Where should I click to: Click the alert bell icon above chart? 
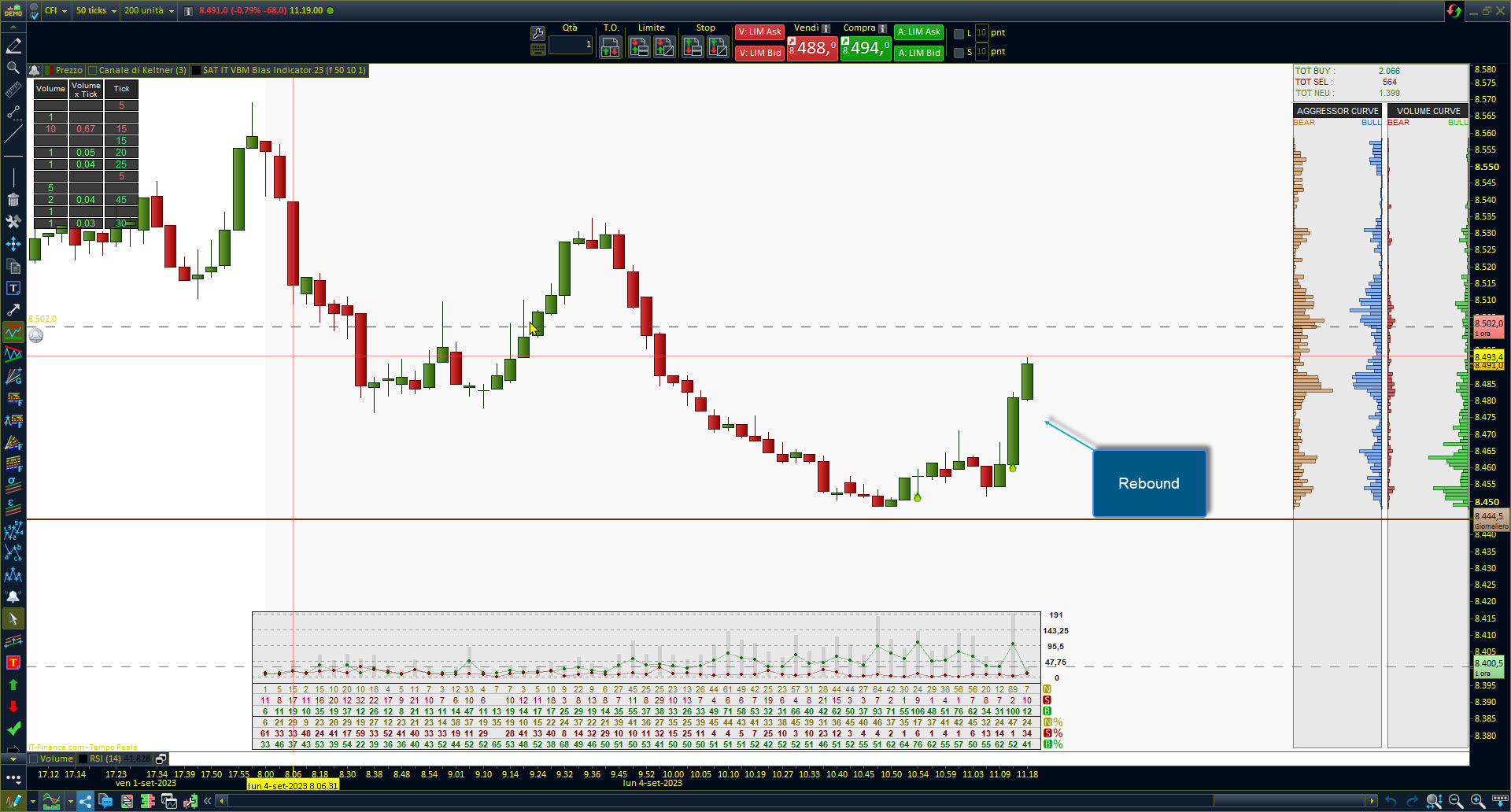[x=35, y=70]
